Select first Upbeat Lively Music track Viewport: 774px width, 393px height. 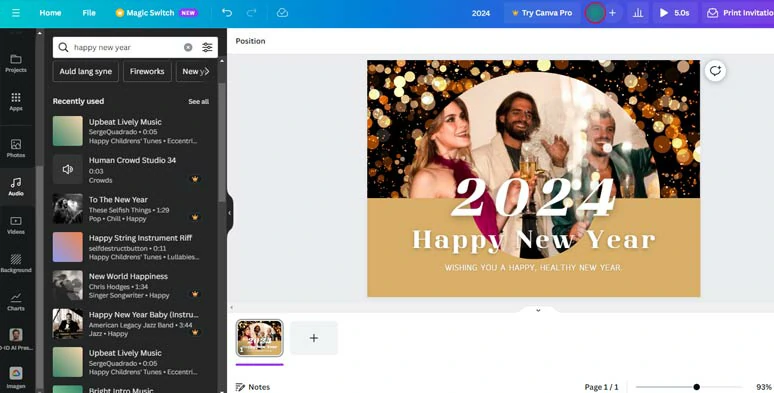(x=68, y=131)
